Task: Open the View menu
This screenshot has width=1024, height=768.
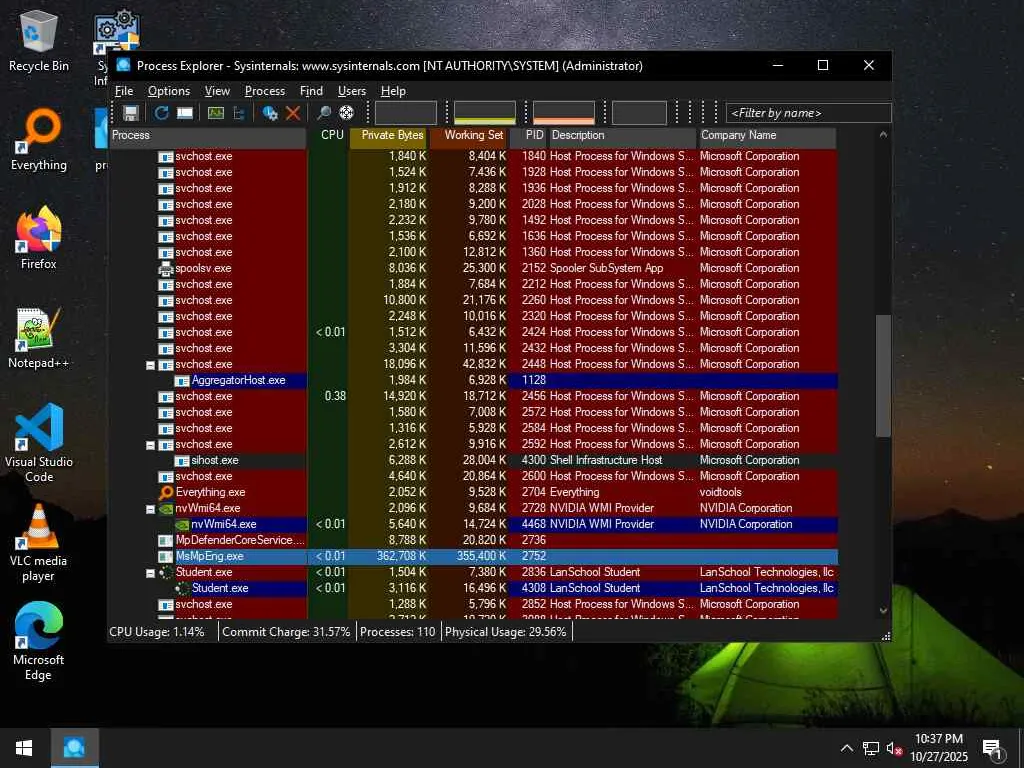Action: [217, 91]
